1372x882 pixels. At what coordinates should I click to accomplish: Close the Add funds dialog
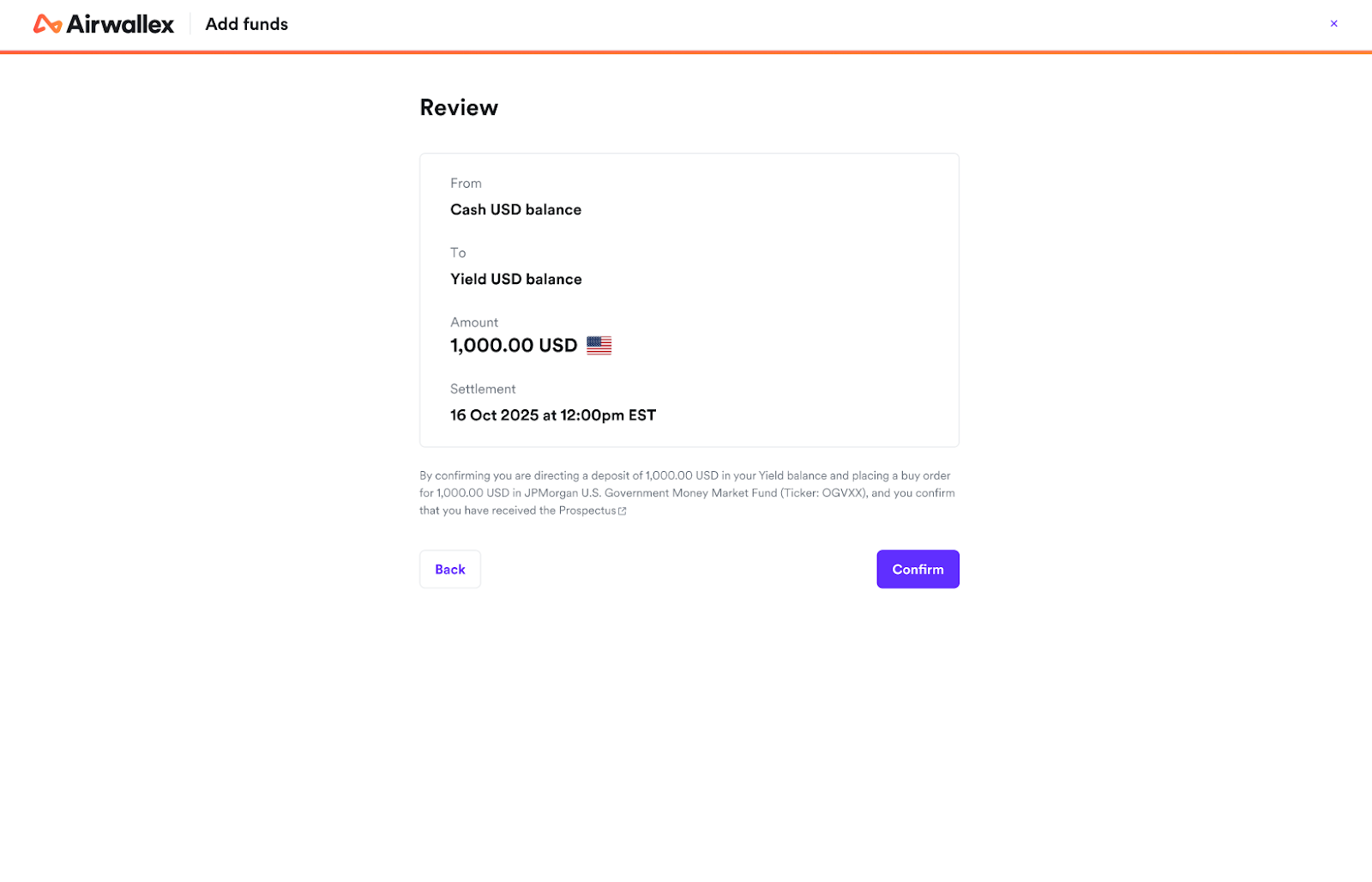click(x=1333, y=24)
